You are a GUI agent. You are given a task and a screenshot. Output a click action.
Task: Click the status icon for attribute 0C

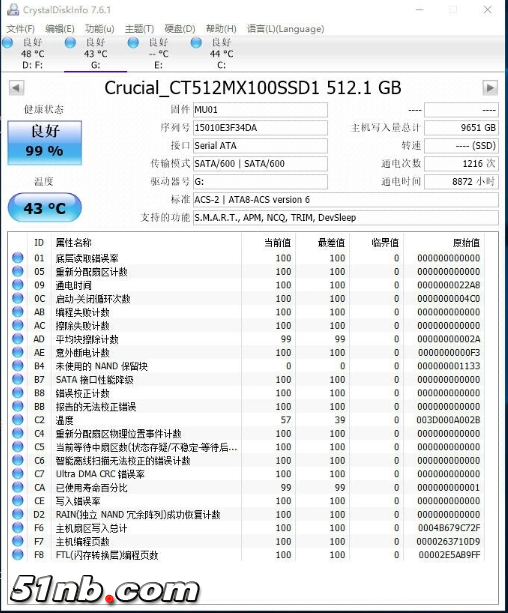tap(18, 298)
